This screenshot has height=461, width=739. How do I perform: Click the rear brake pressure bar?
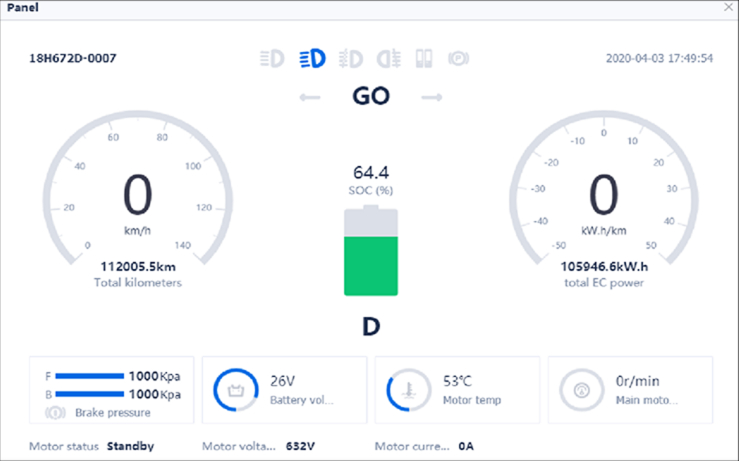click(x=89, y=394)
